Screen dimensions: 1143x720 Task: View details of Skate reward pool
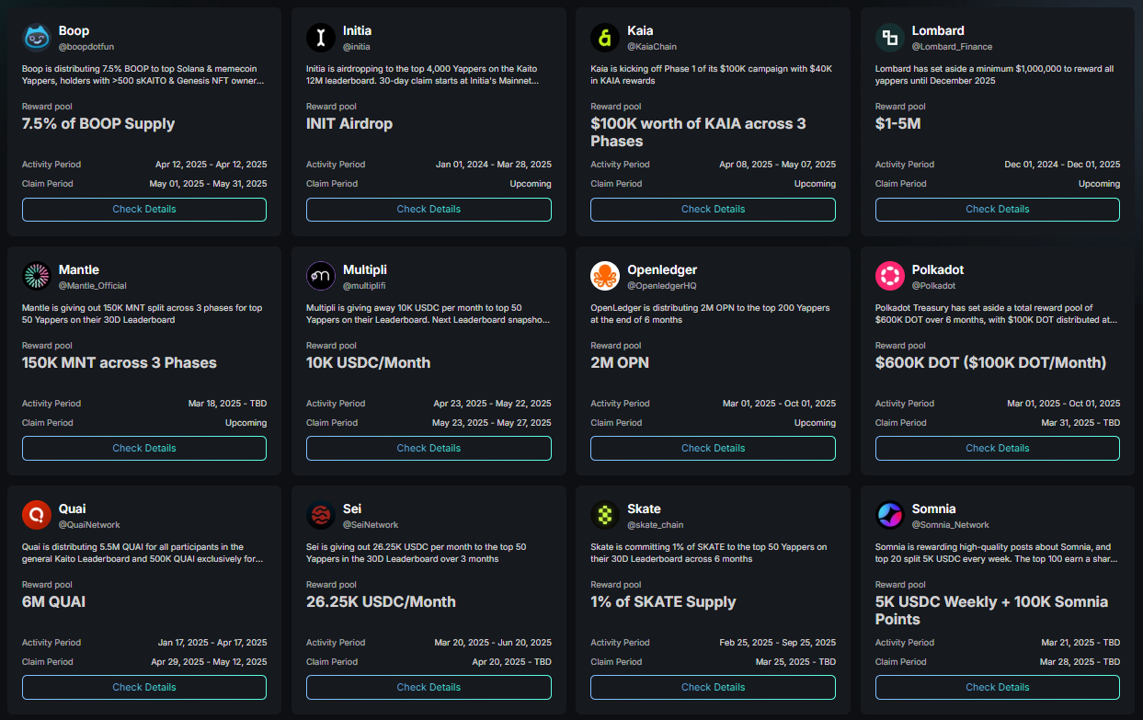pos(713,687)
